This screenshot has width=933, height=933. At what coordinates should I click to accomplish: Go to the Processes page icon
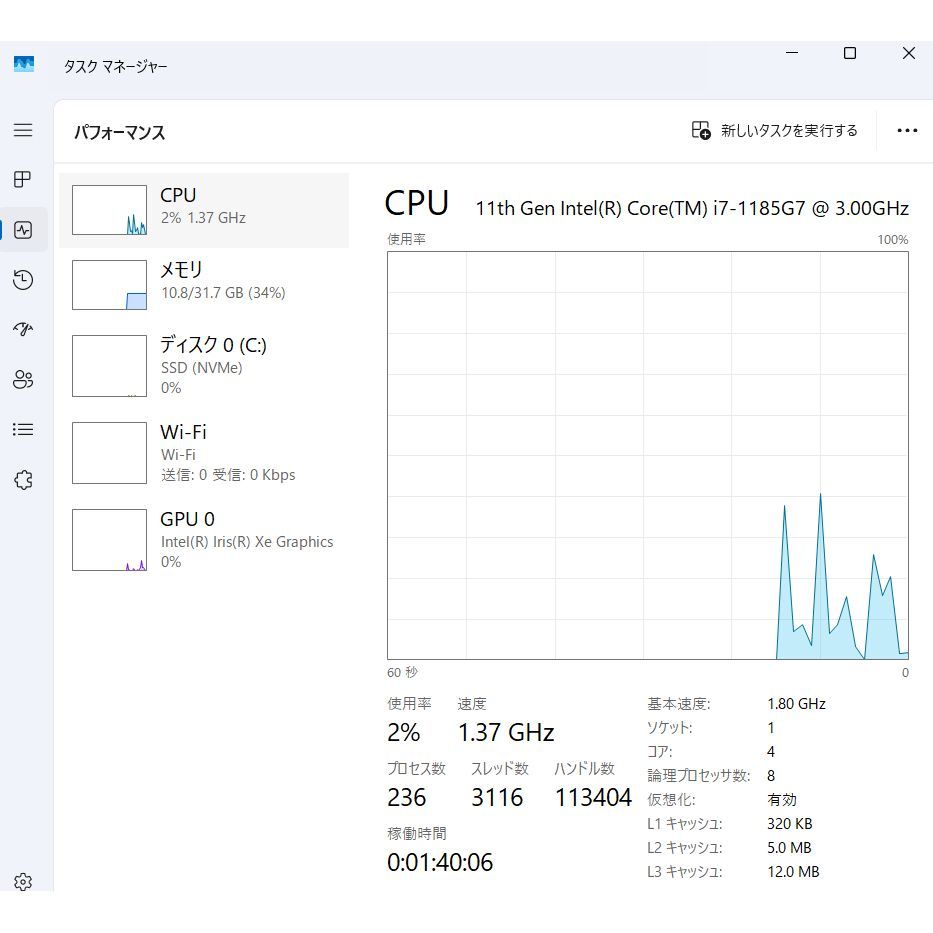(23, 180)
